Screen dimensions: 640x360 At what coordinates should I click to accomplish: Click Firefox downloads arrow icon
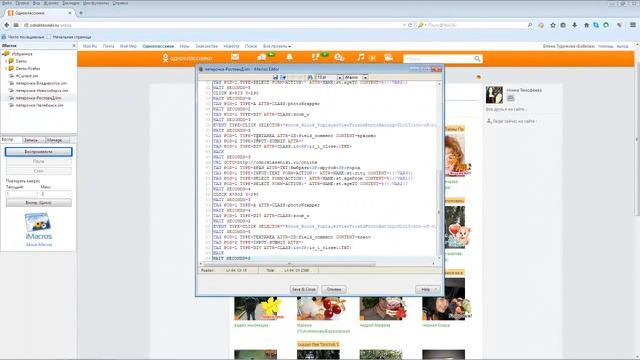(x=575, y=25)
